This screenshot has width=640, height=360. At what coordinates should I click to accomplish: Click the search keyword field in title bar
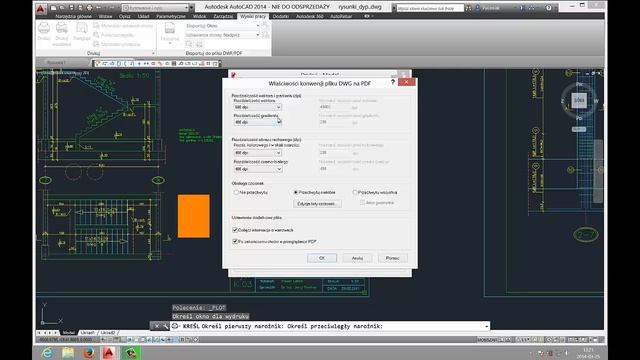pos(430,8)
